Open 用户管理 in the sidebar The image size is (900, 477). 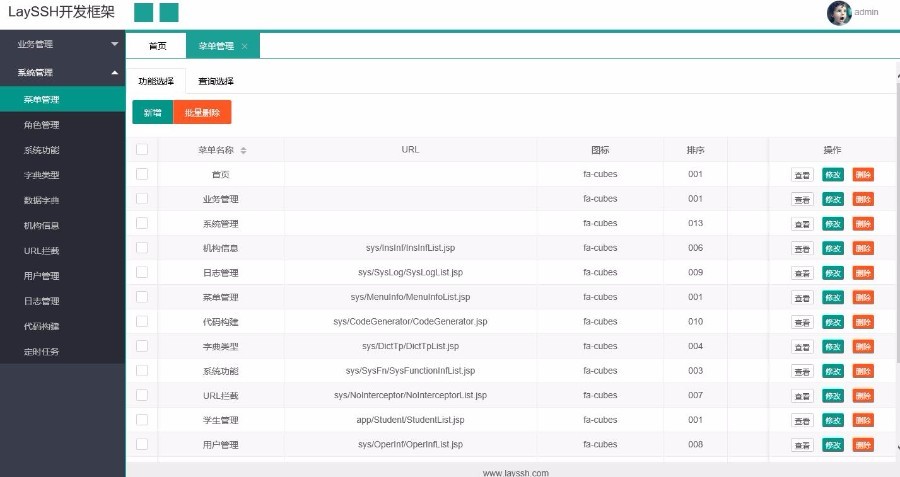(x=63, y=276)
